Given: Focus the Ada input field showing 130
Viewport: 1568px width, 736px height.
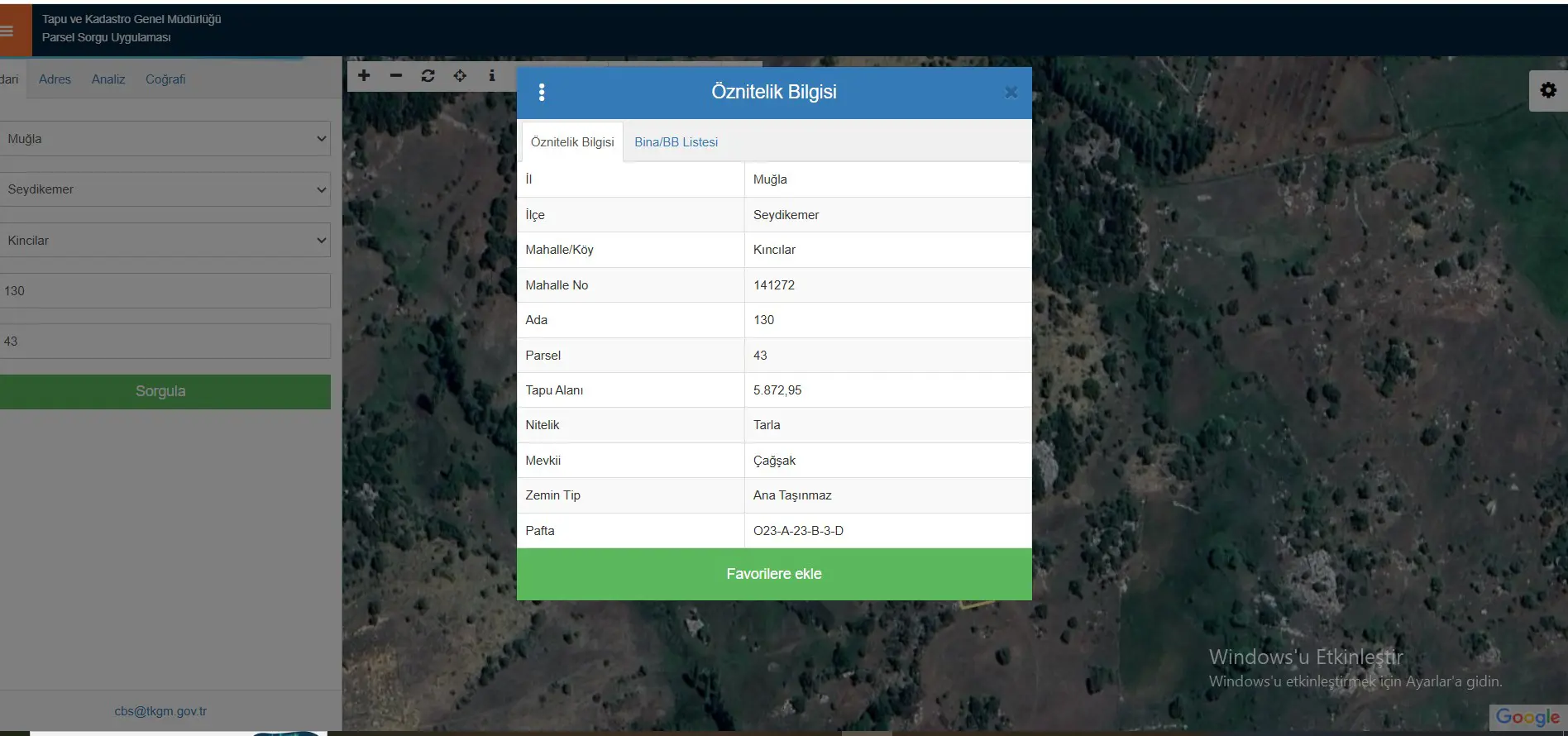Looking at the screenshot, I should point(165,291).
